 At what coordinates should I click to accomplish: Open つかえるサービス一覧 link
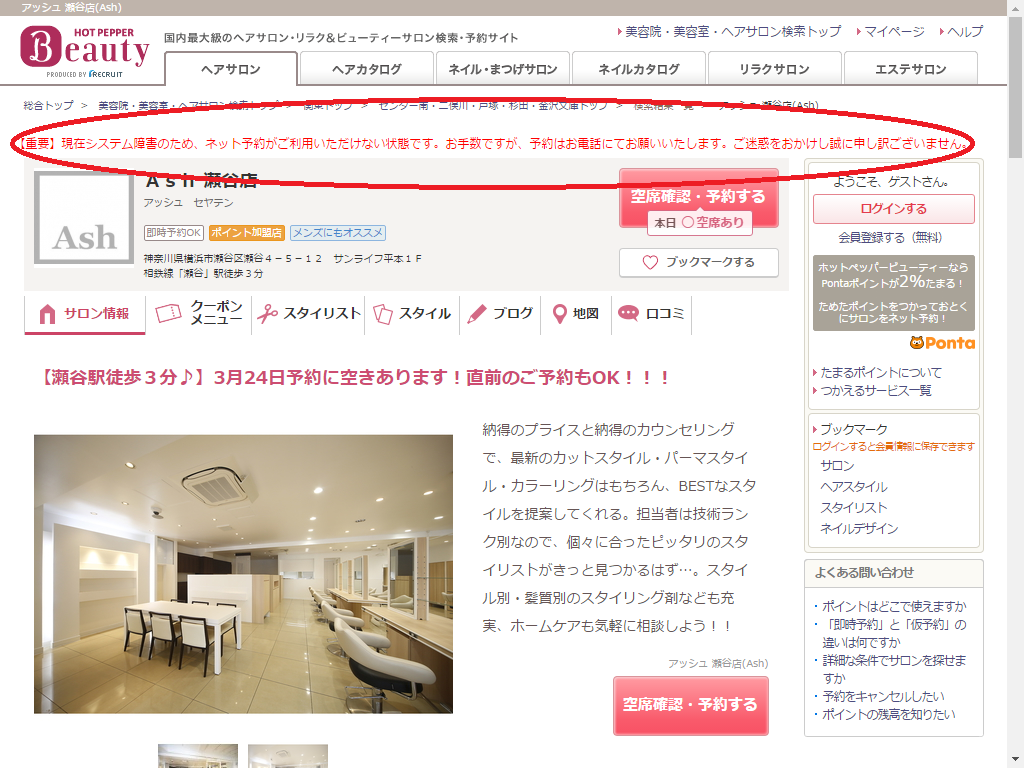876,391
